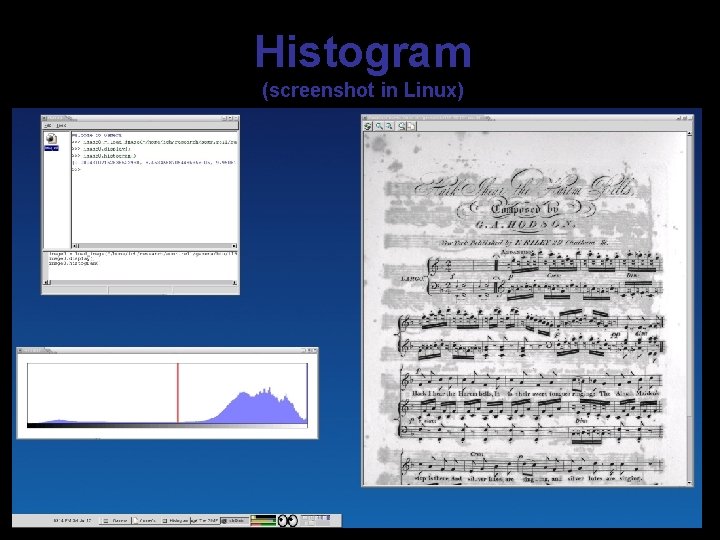Image resolution: width=720 pixels, height=540 pixels.
Task: Click right arrow of console horizontal scrollbar
Action: [x=234, y=246]
